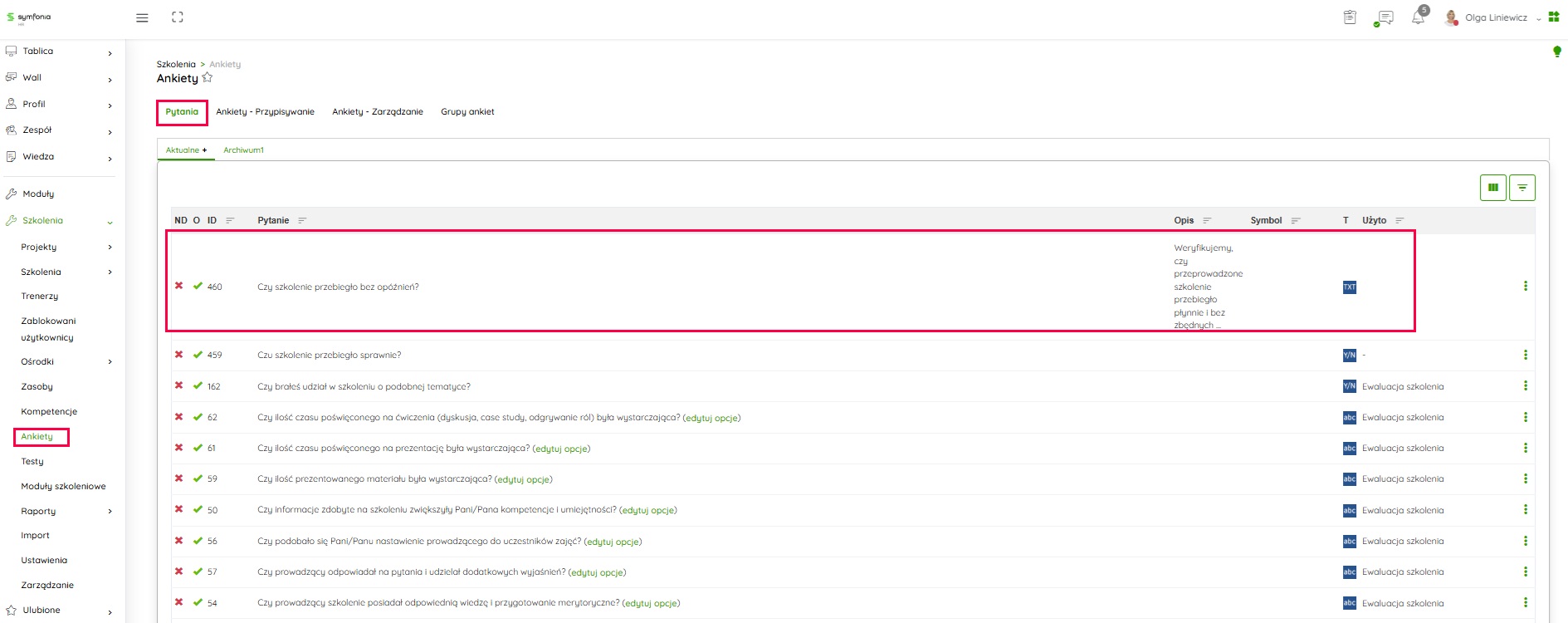Open the table filter button

(x=1522, y=188)
